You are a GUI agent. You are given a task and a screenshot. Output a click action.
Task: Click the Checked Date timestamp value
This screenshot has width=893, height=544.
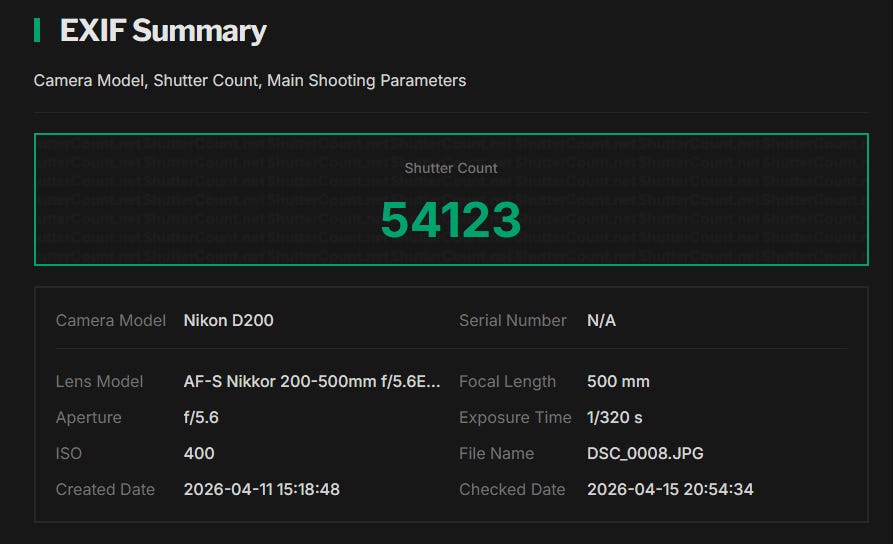[670, 489]
